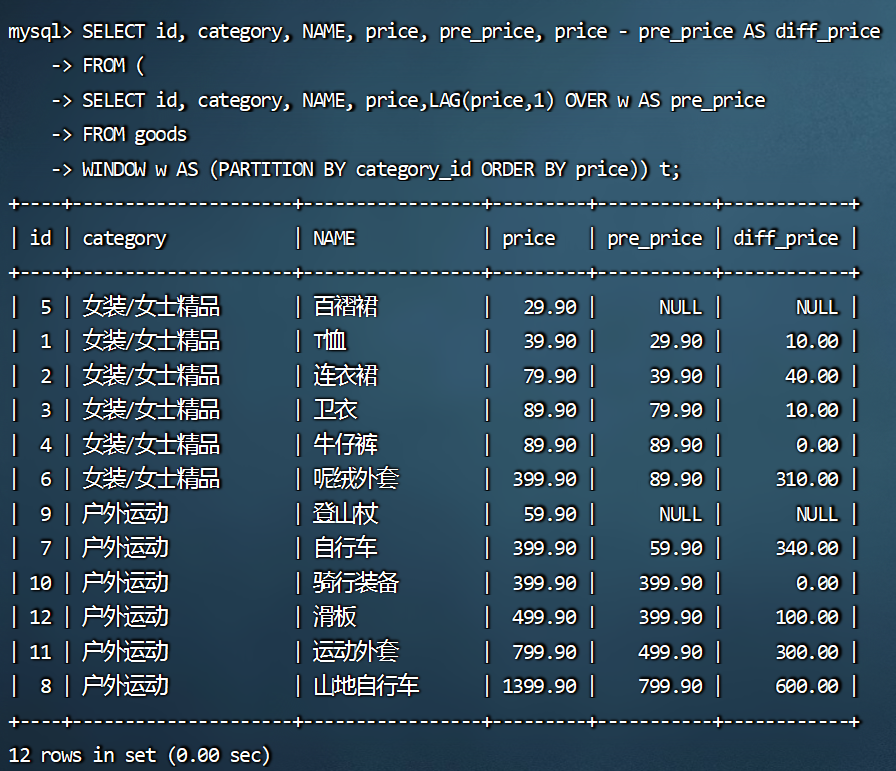Click the product name 滑板
896x771 pixels.
click(x=335, y=617)
